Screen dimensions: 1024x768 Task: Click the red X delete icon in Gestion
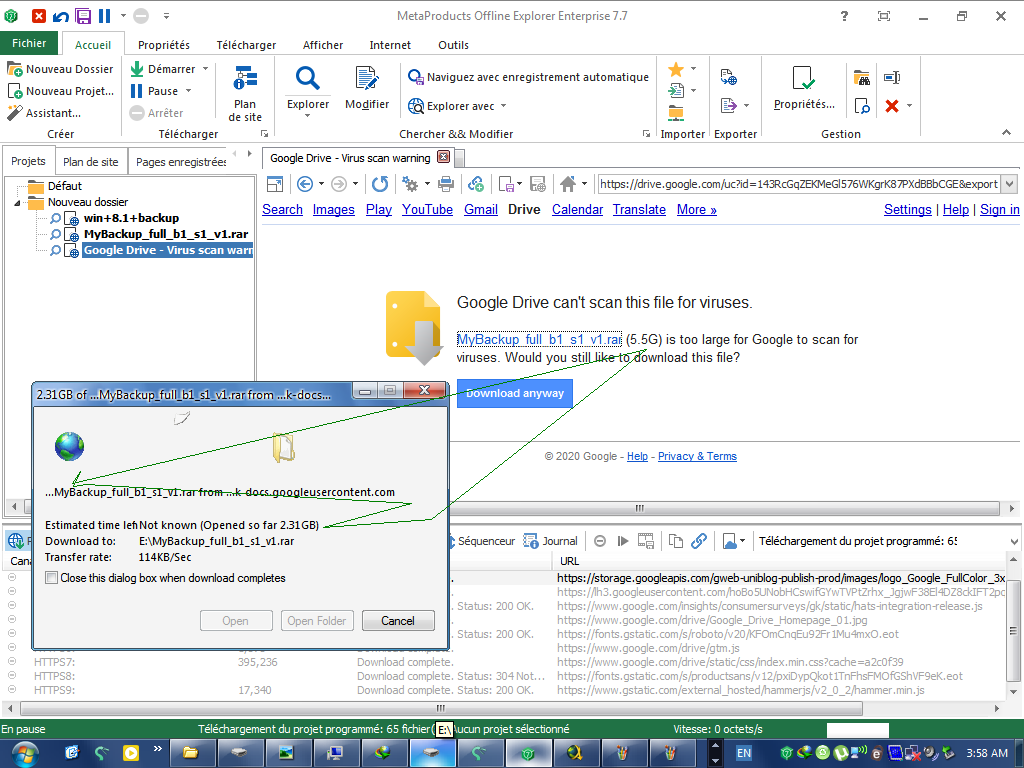[892, 106]
